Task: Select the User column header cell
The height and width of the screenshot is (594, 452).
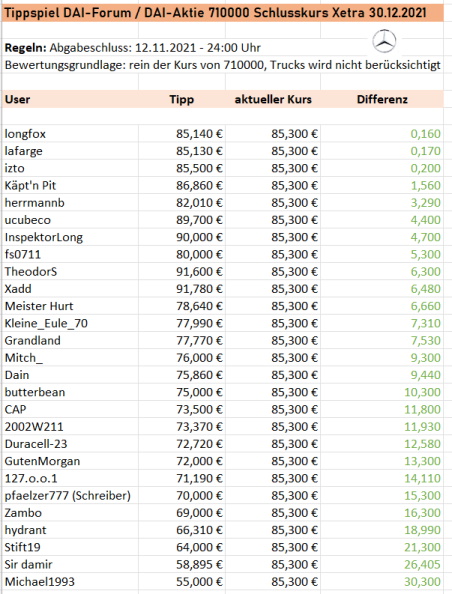Action: [x=70, y=99]
